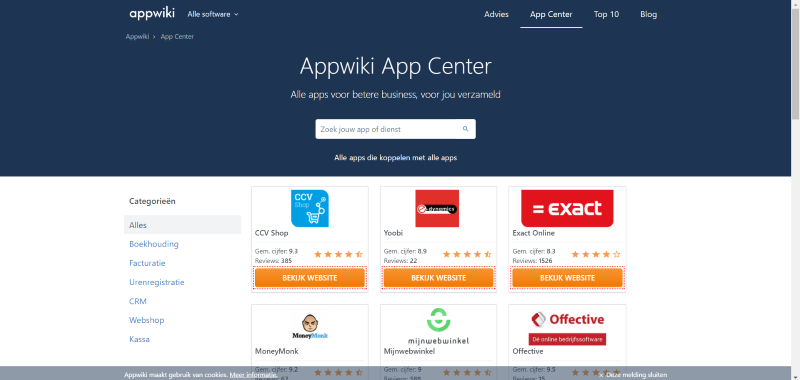Click Bekijk Website for CCV Shop

310,278
